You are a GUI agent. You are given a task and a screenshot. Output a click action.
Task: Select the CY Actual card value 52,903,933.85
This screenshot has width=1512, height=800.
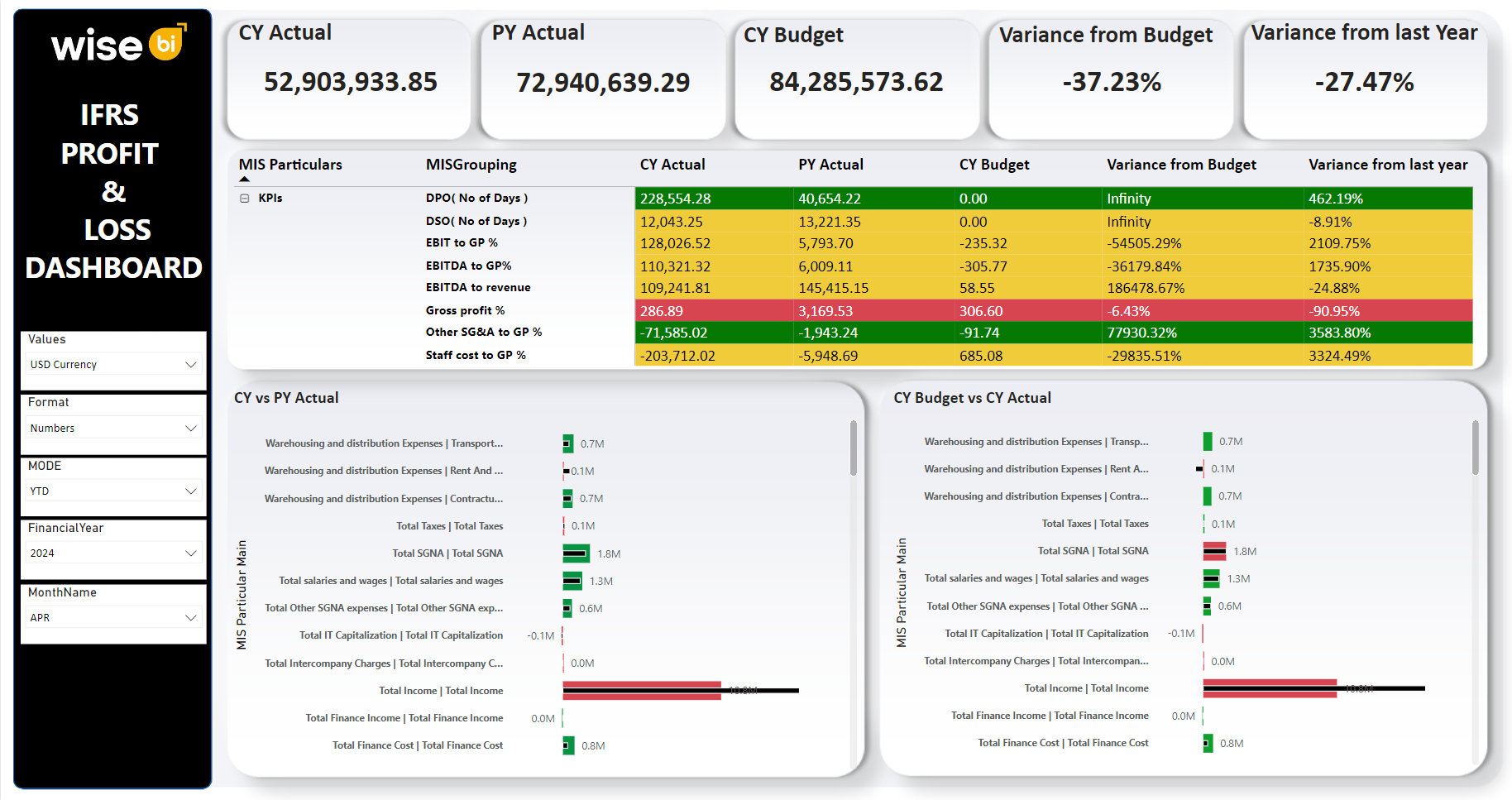point(351,82)
